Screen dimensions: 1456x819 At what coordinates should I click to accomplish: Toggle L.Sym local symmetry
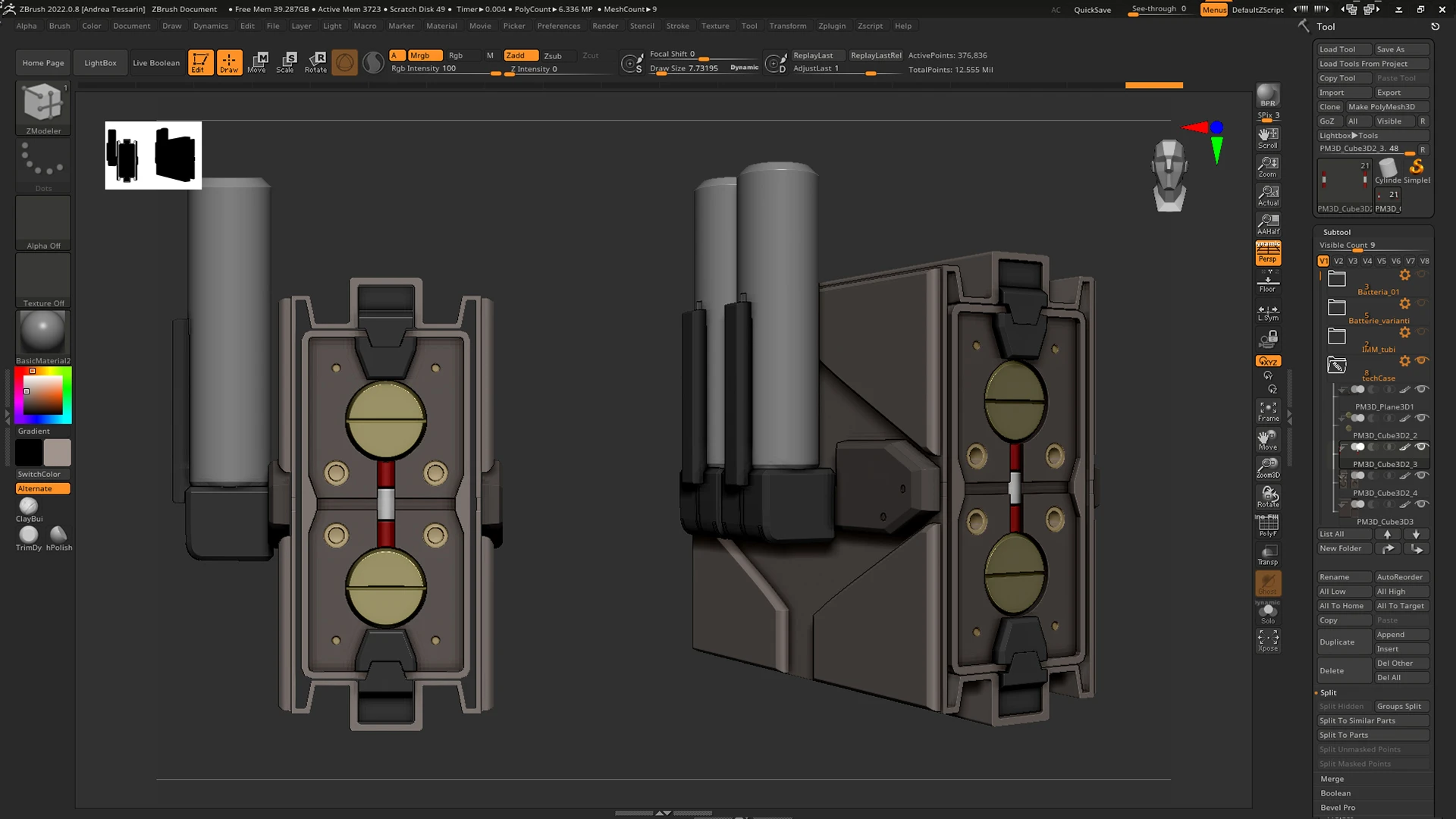(x=1268, y=312)
